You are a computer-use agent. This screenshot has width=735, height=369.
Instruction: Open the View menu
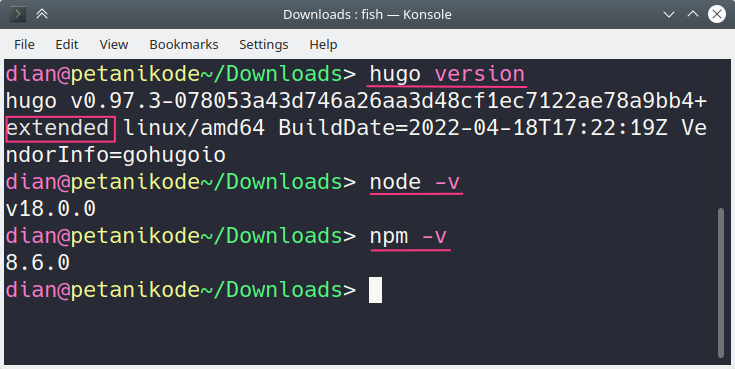pos(113,45)
